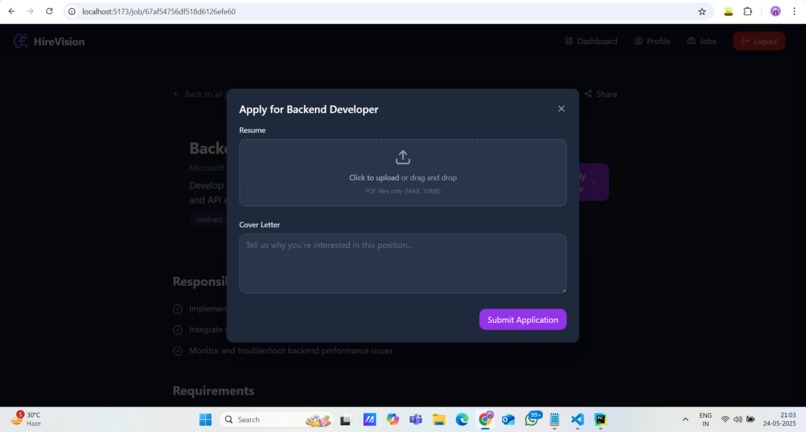Open the Wi-Fi network tray icon
806x432 pixels.
[x=725, y=420]
